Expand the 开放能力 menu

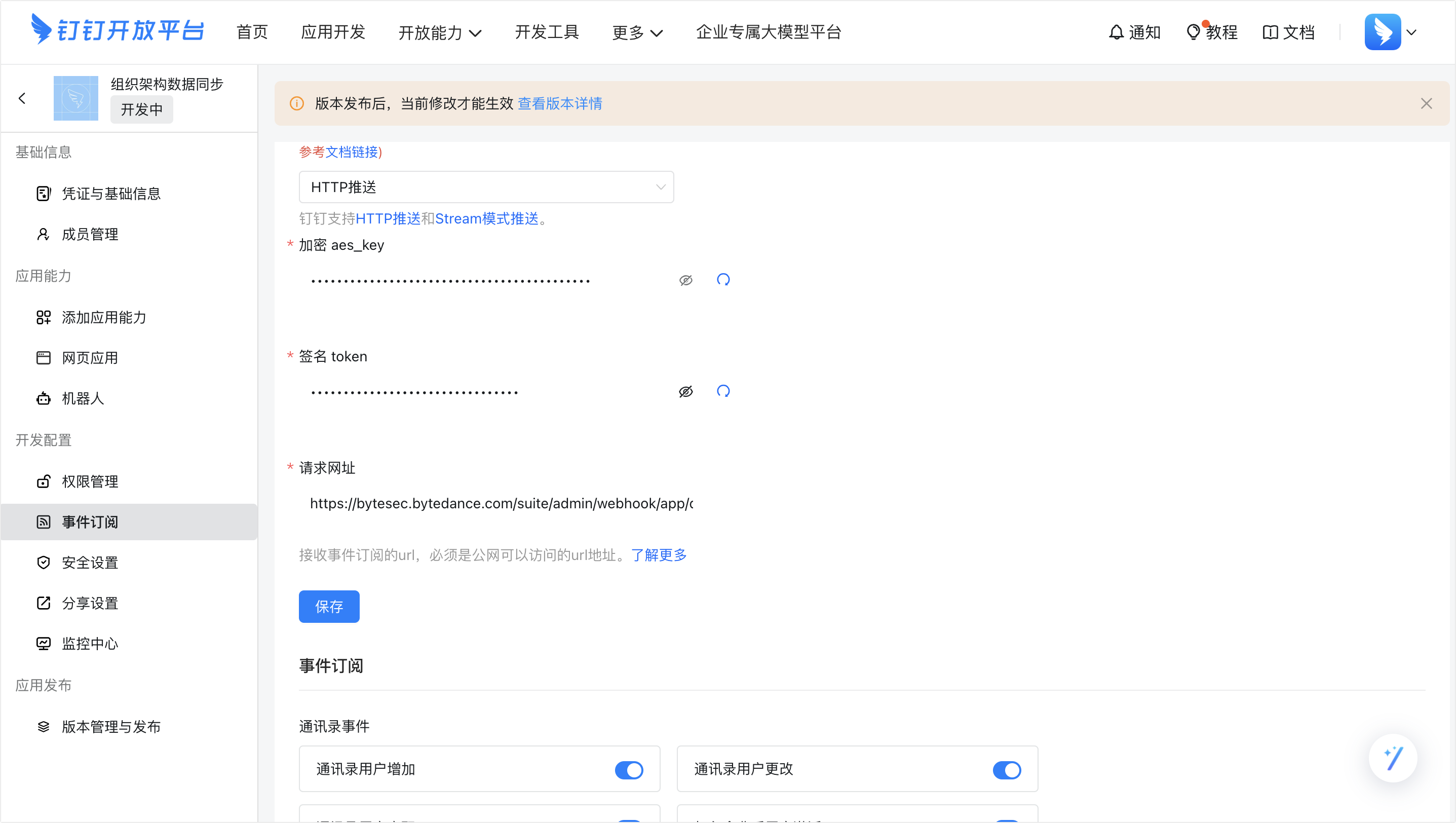[x=440, y=33]
